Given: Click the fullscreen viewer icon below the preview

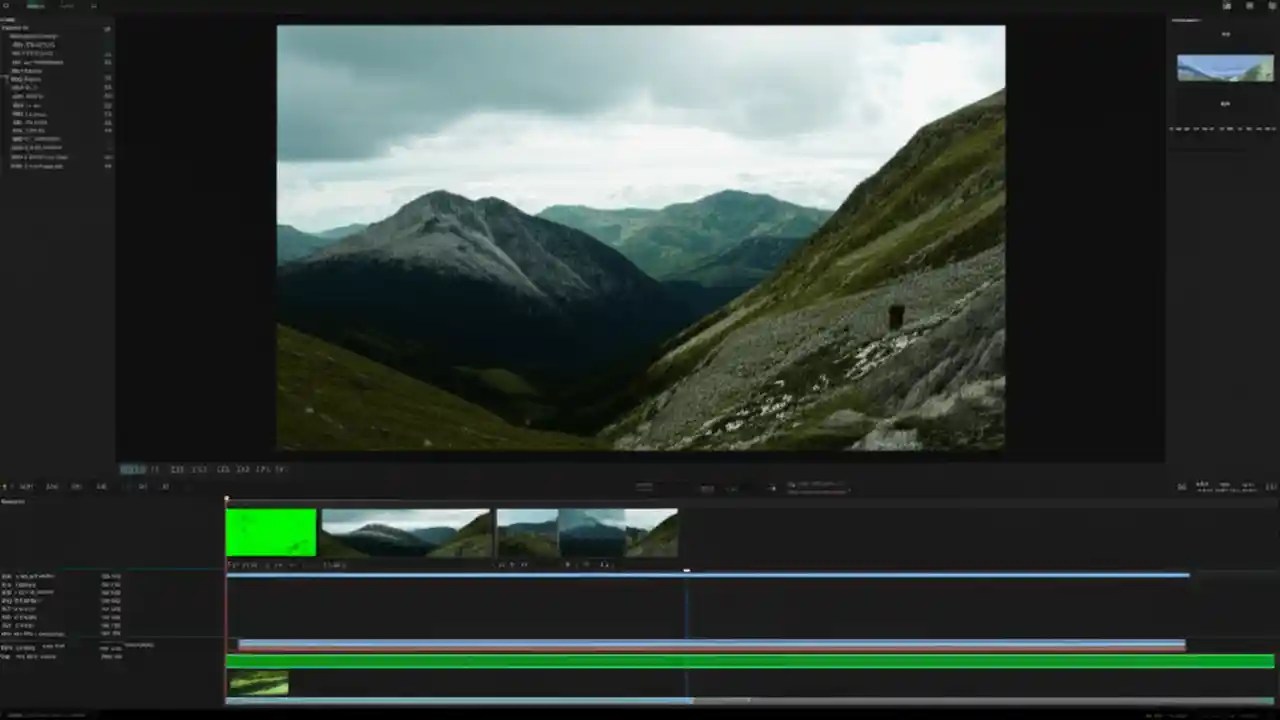Looking at the screenshot, I should [x=263, y=469].
